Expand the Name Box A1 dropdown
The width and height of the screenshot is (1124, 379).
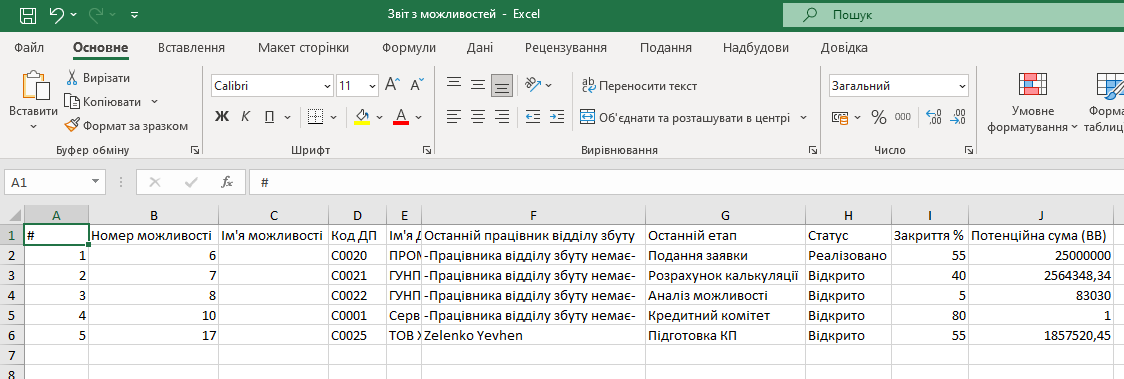95,183
